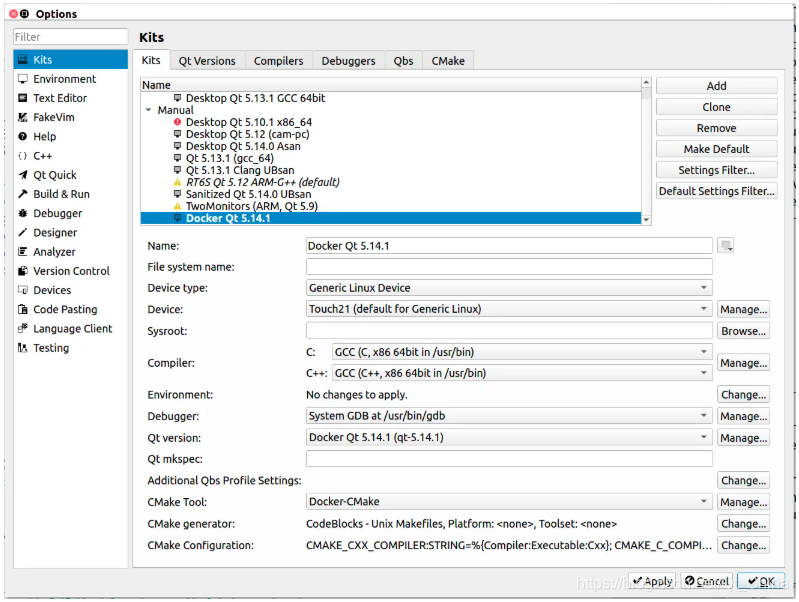Click the Add kit button
This screenshot has height=602, width=799.
coord(716,86)
